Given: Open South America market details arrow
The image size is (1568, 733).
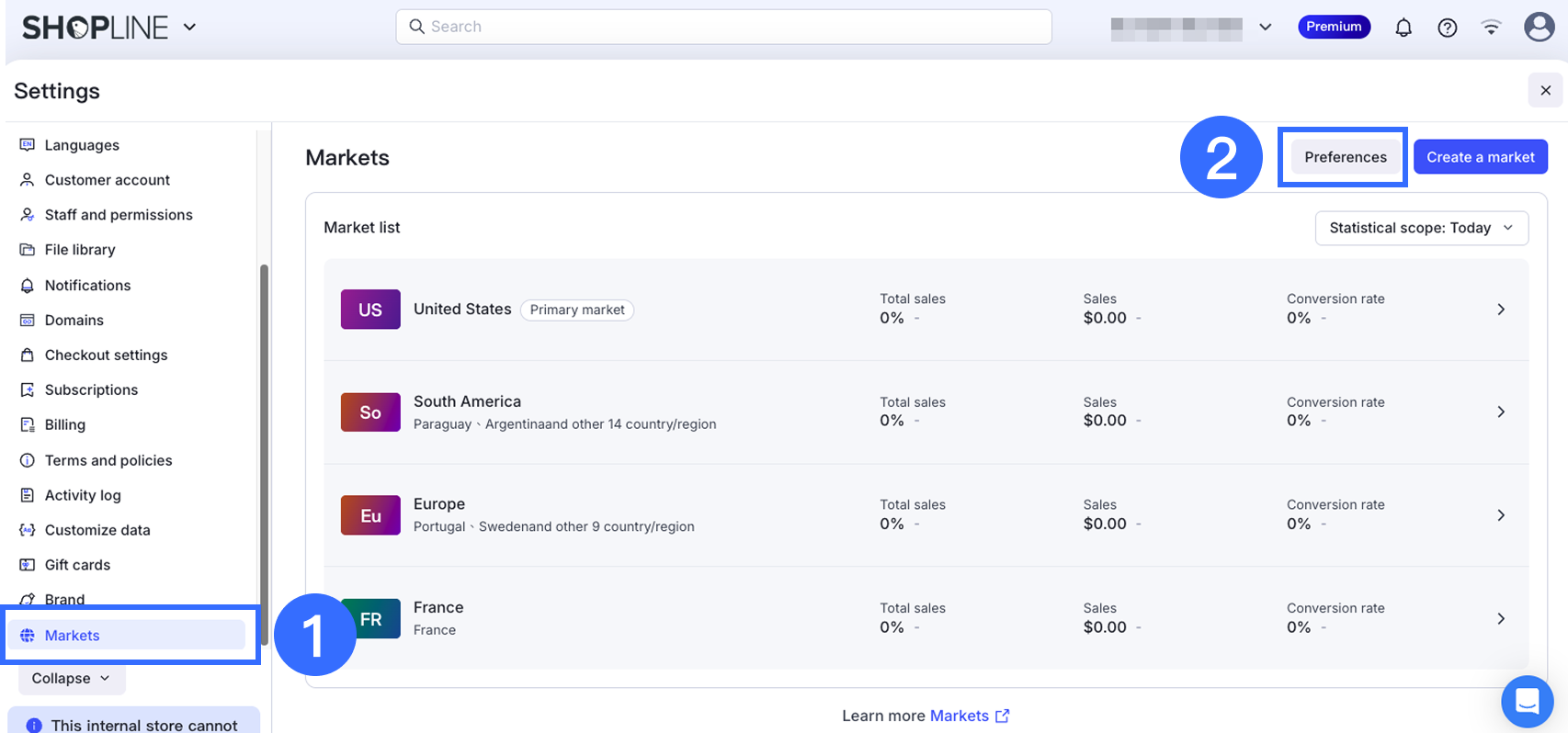Looking at the screenshot, I should pos(1500,412).
